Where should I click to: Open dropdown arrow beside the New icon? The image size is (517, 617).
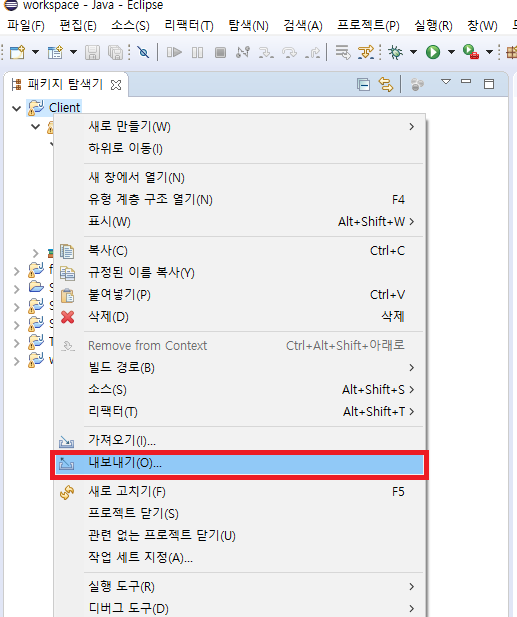click(x=35, y=52)
